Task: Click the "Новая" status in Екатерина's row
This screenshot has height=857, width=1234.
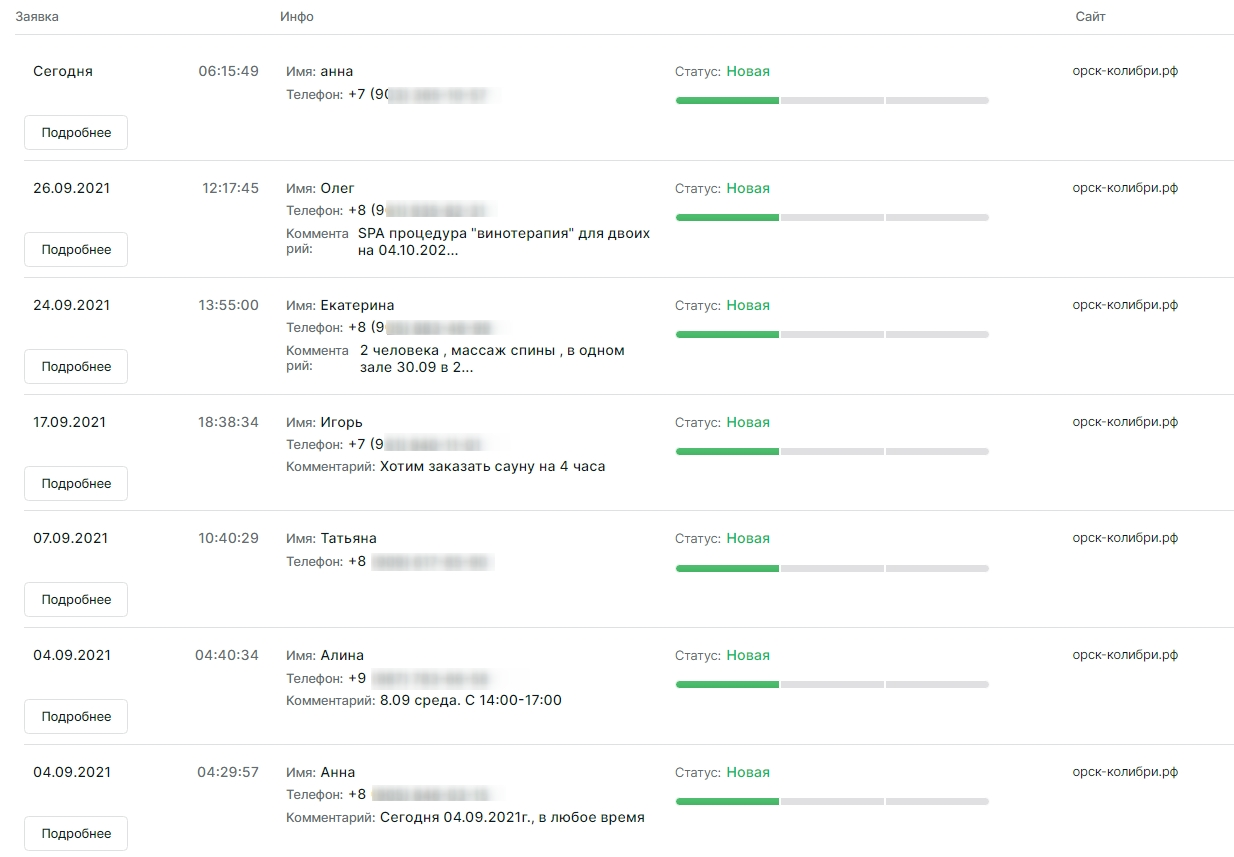Action: 748,305
